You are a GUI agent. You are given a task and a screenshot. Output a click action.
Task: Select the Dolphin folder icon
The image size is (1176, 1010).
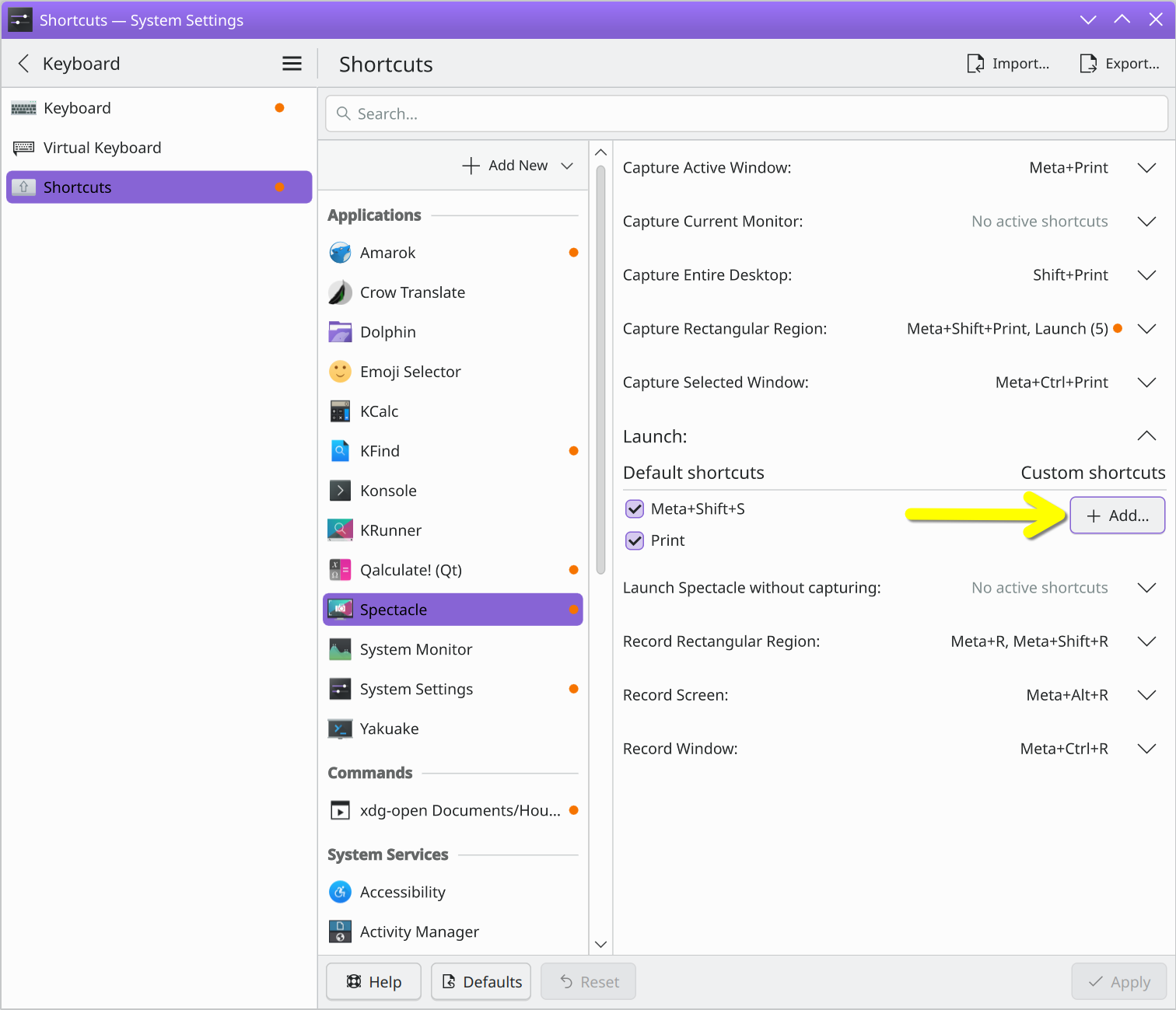click(340, 332)
